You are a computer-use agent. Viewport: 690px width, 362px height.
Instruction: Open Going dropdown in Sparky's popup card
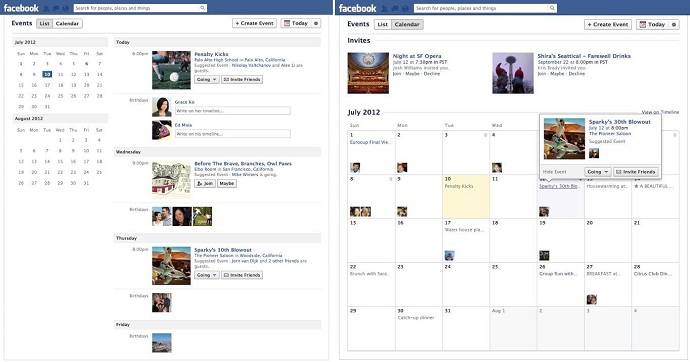[x=598, y=172]
